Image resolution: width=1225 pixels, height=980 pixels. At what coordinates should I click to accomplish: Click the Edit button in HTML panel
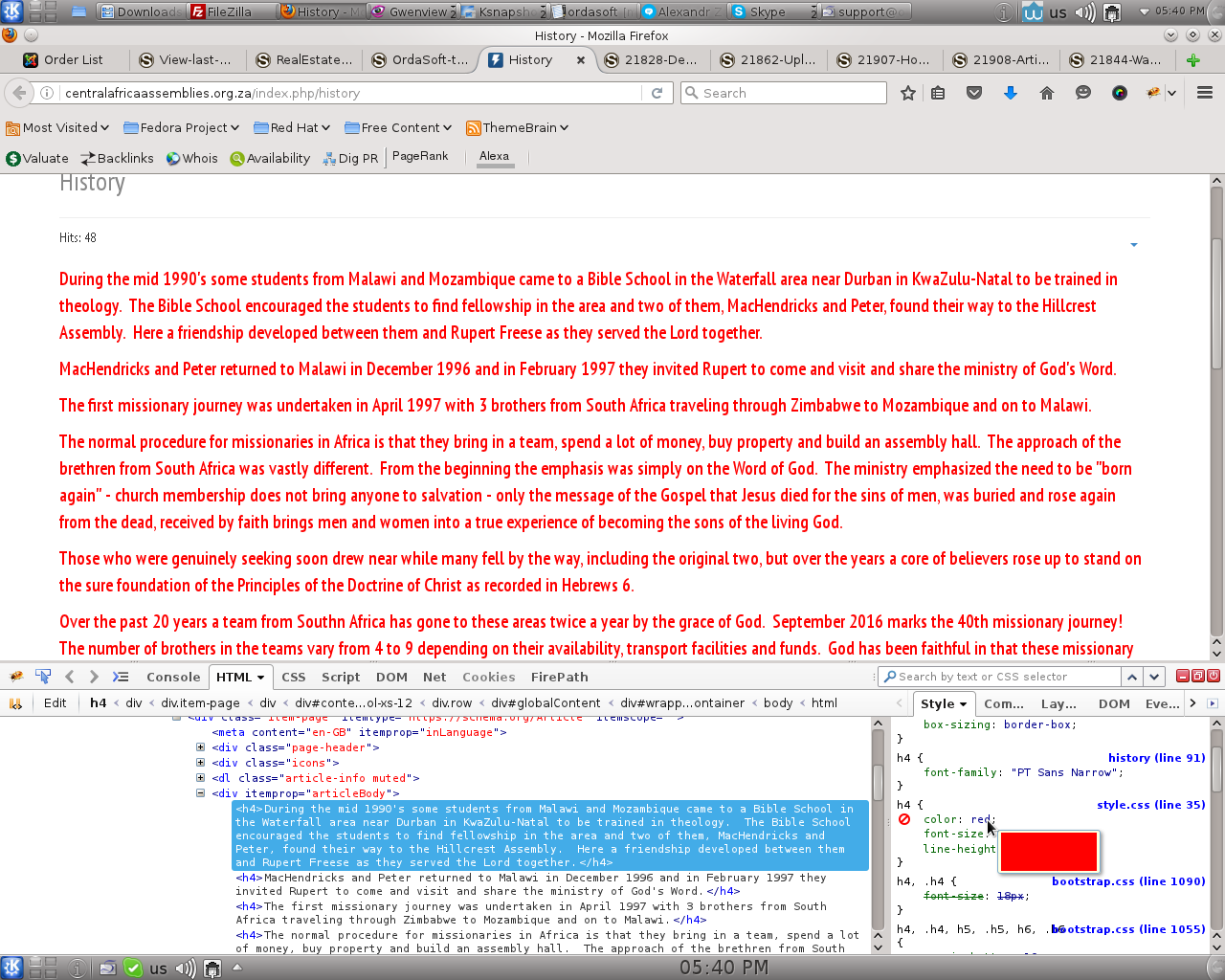pos(56,702)
